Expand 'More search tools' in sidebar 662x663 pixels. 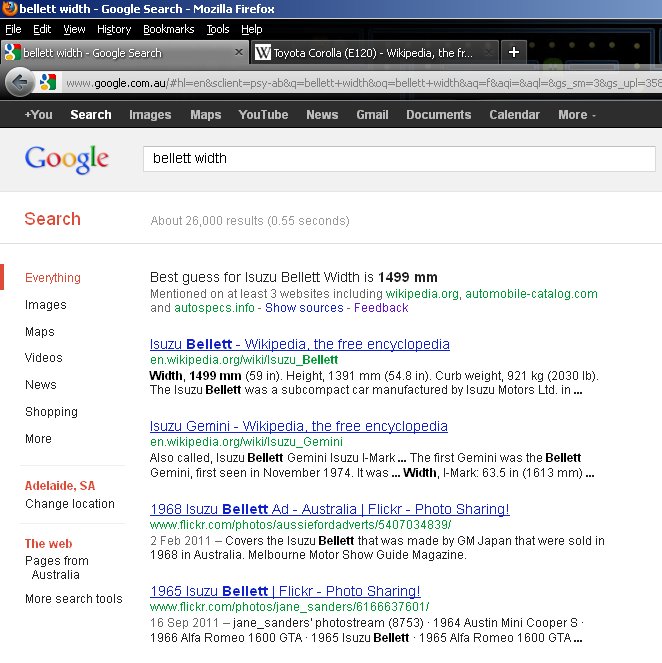[x=74, y=599]
